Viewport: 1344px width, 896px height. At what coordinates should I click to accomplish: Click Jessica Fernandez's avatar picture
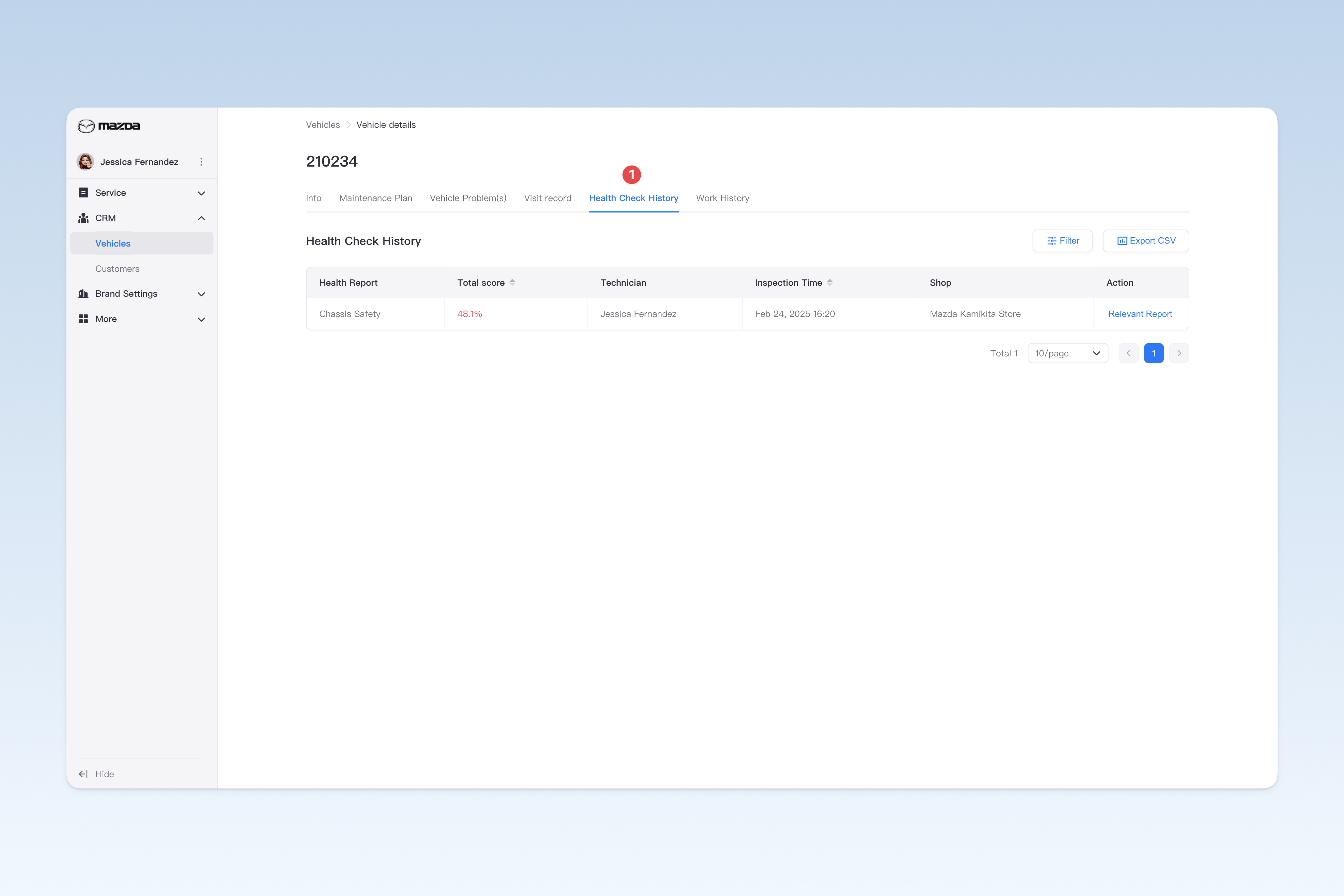(86, 162)
